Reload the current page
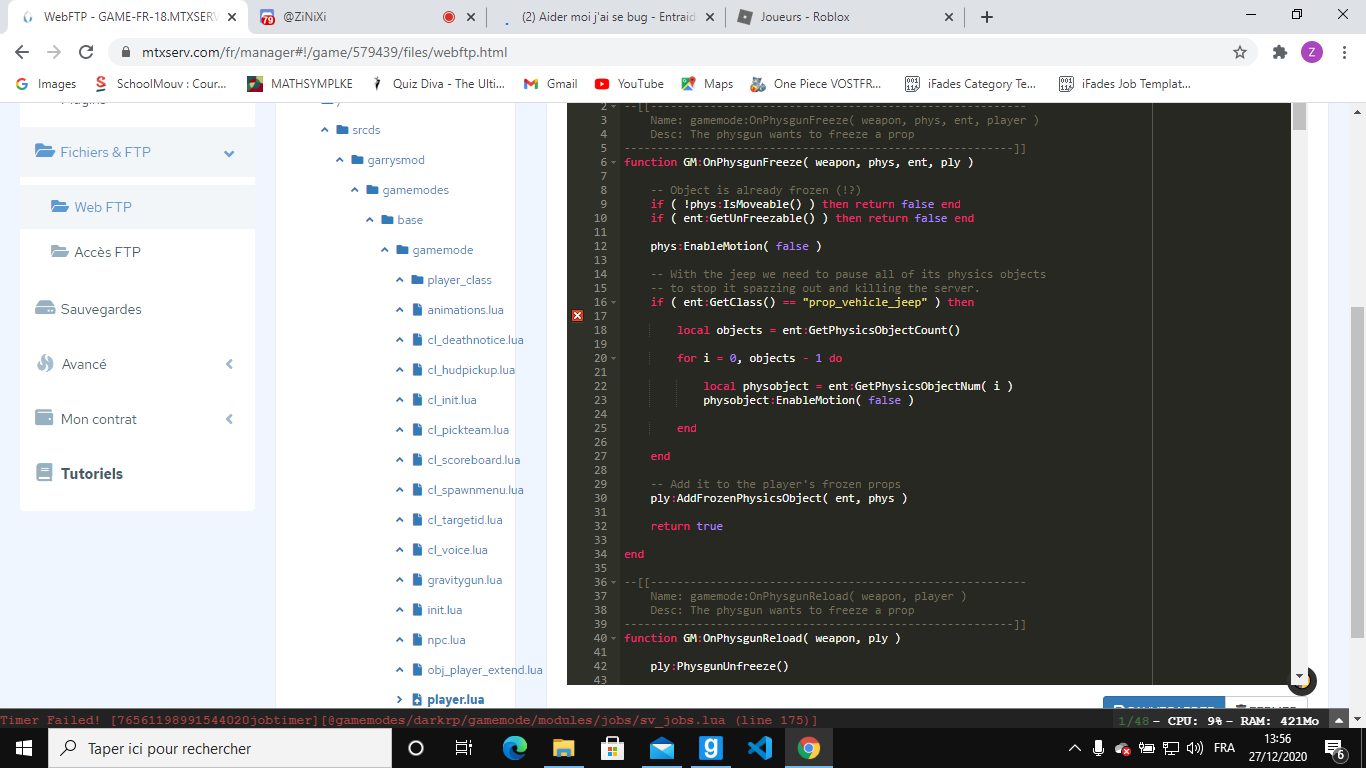Screen dimensions: 1366x768 point(86,52)
